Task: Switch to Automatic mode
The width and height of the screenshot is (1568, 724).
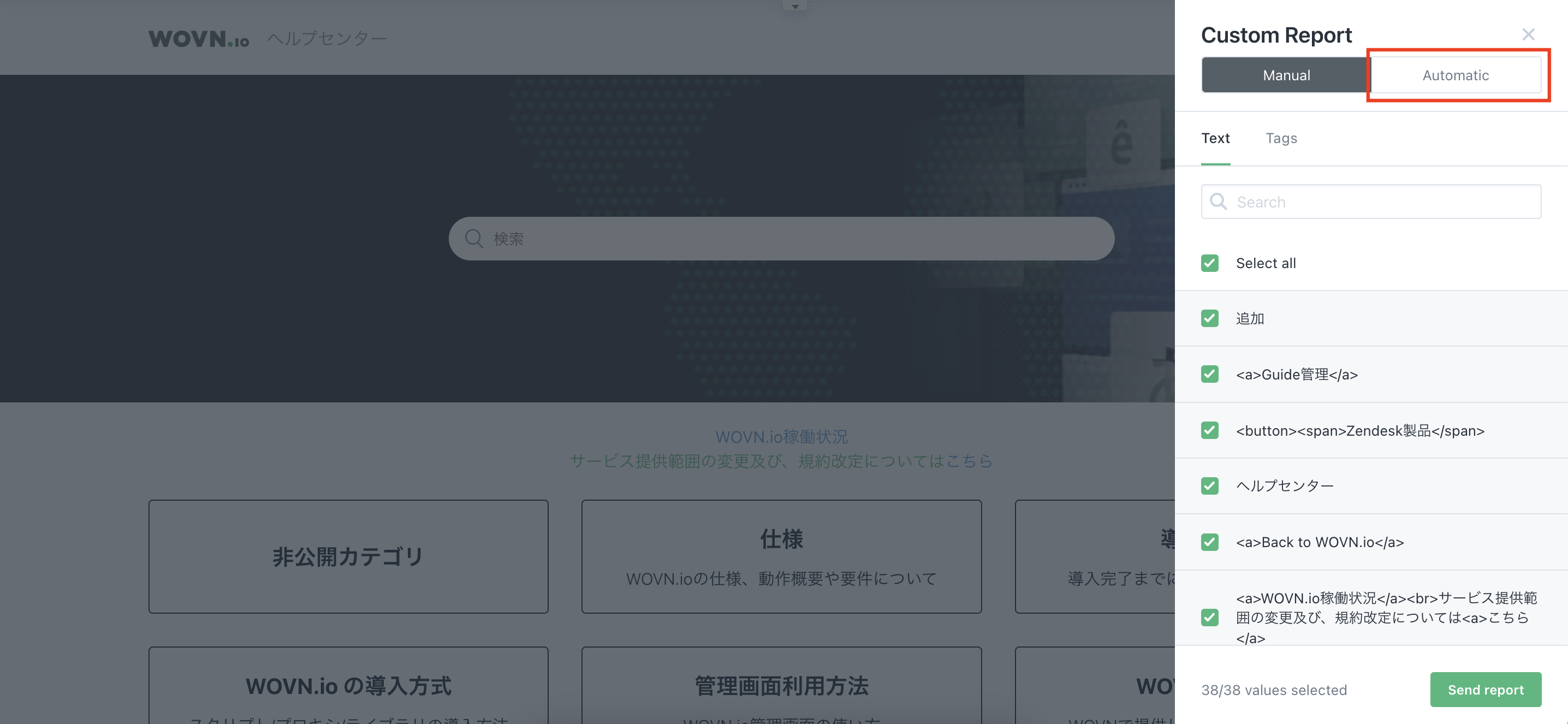Action: pos(1456,75)
